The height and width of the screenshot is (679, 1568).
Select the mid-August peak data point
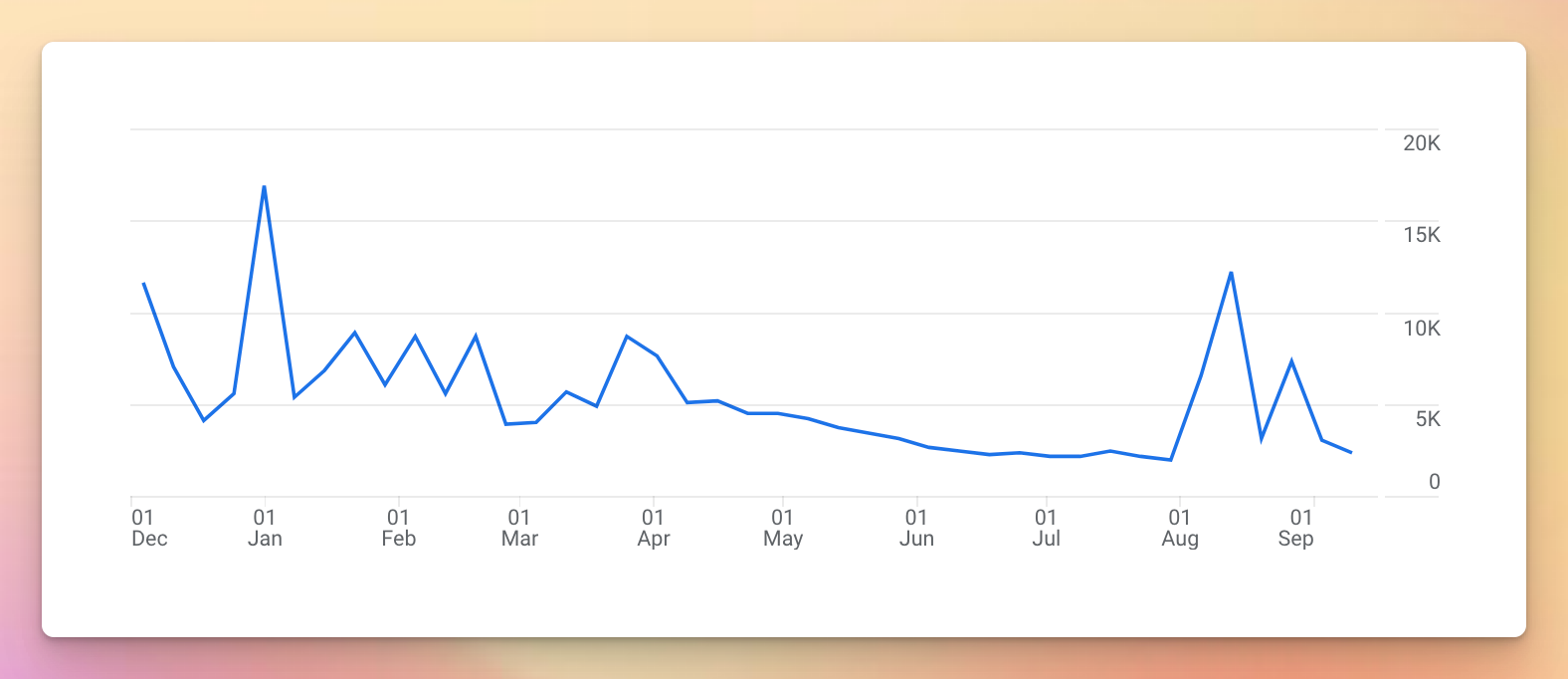click(x=1231, y=272)
